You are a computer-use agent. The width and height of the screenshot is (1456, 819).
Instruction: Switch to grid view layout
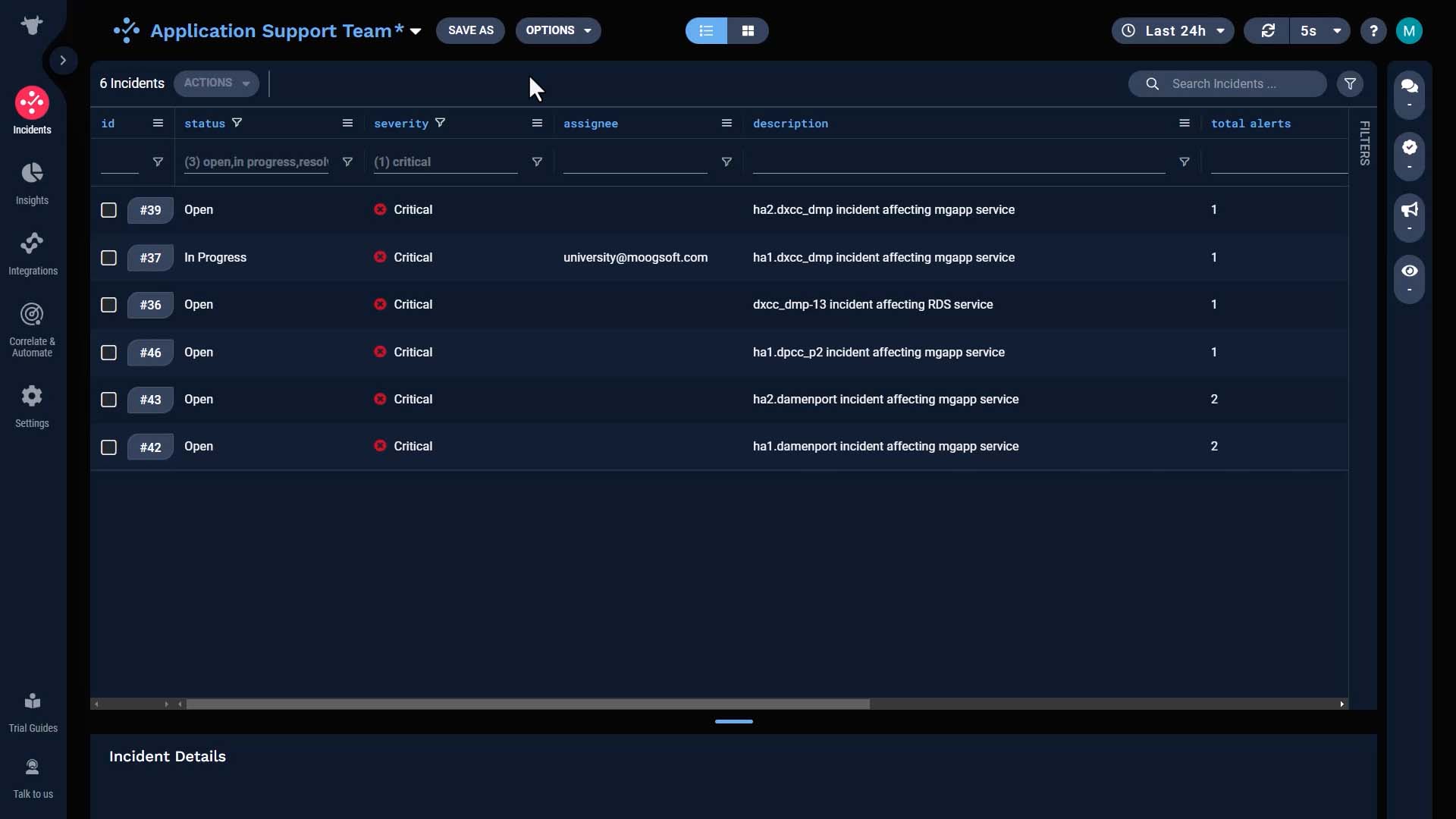[747, 30]
